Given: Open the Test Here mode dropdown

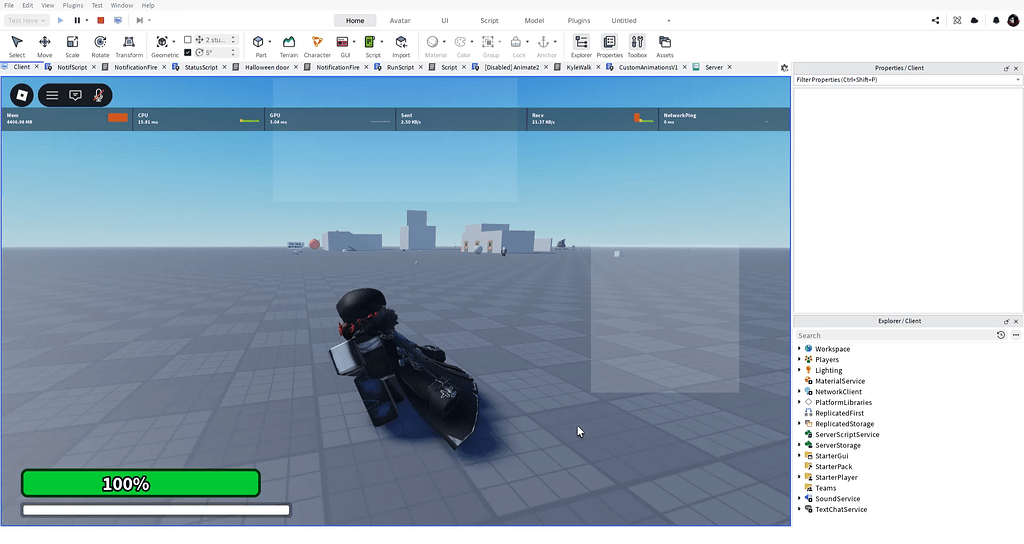Looking at the screenshot, I should point(26,20).
